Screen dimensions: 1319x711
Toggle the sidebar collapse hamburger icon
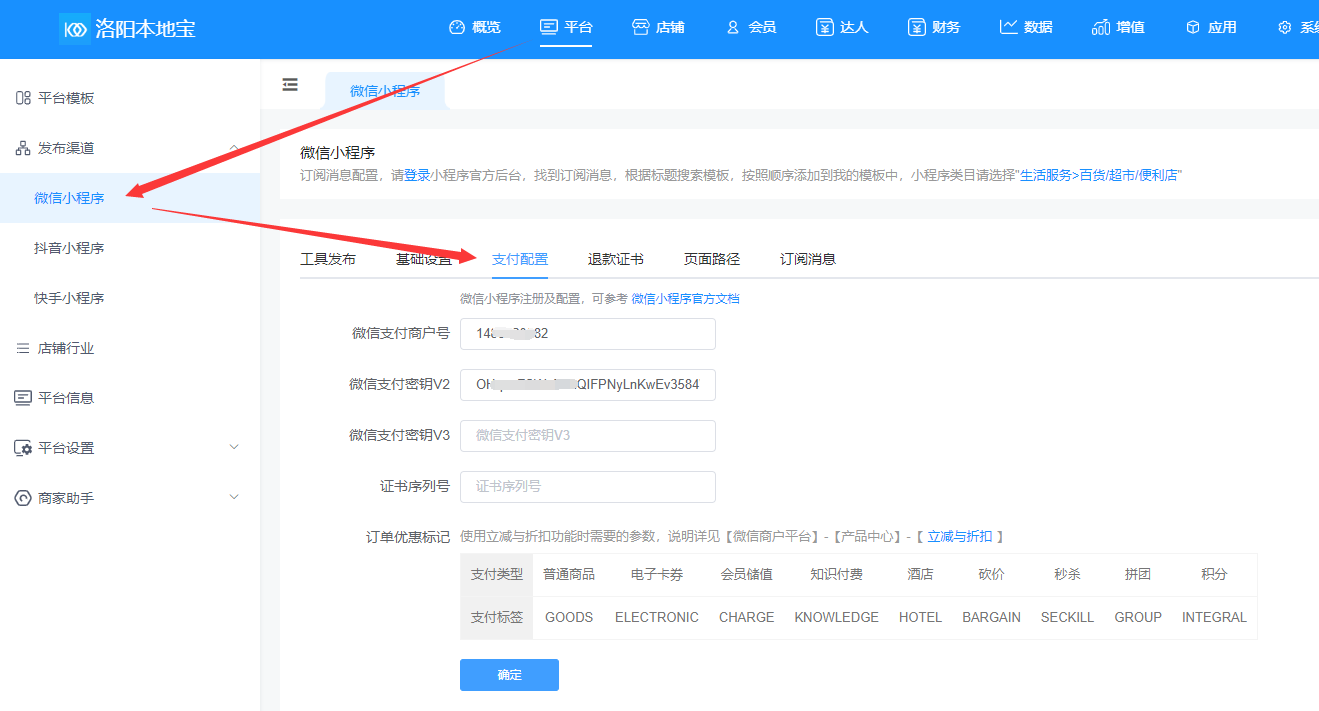pyautogui.click(x=290, y=85)
